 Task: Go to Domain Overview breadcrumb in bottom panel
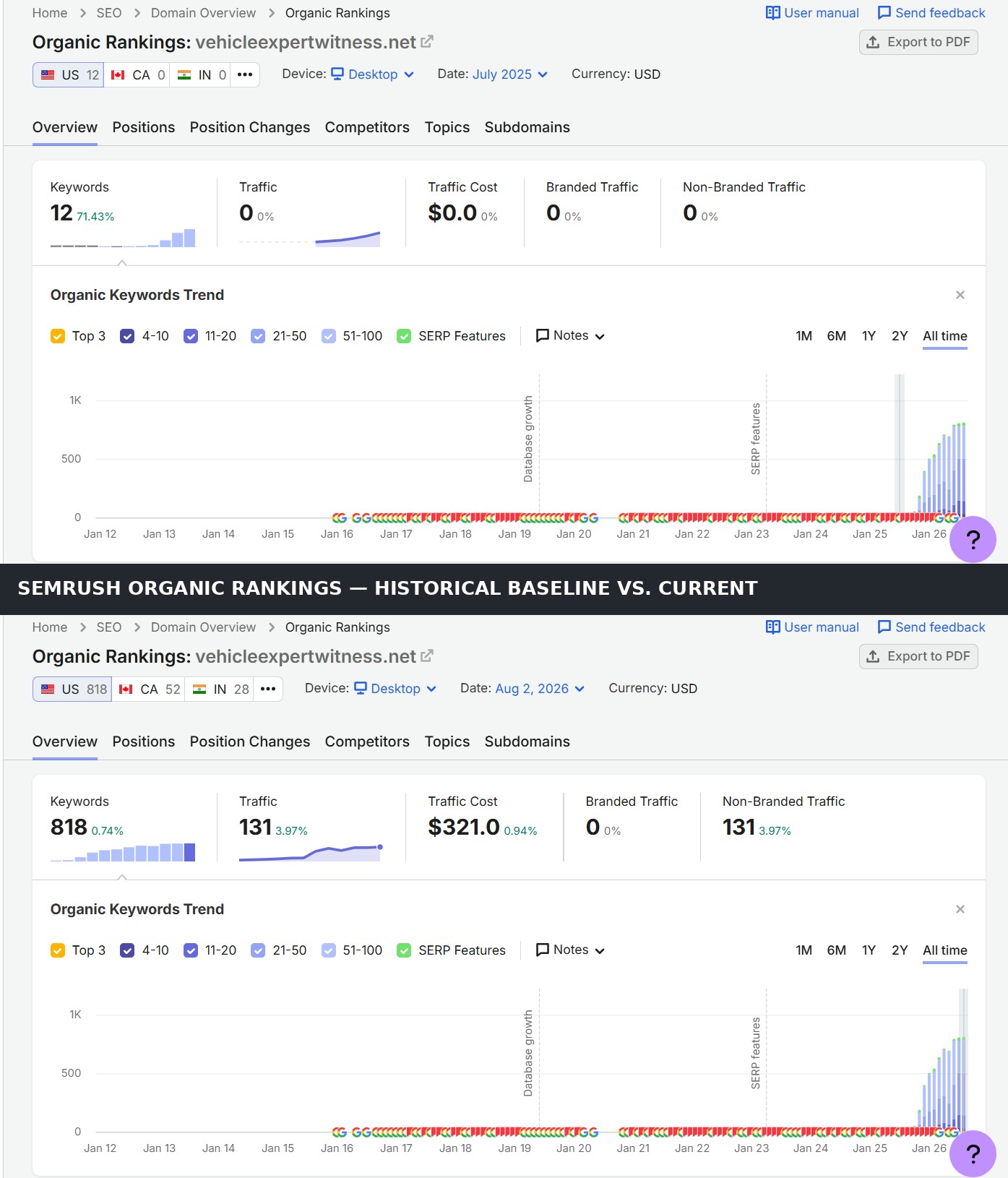[203, 627]
